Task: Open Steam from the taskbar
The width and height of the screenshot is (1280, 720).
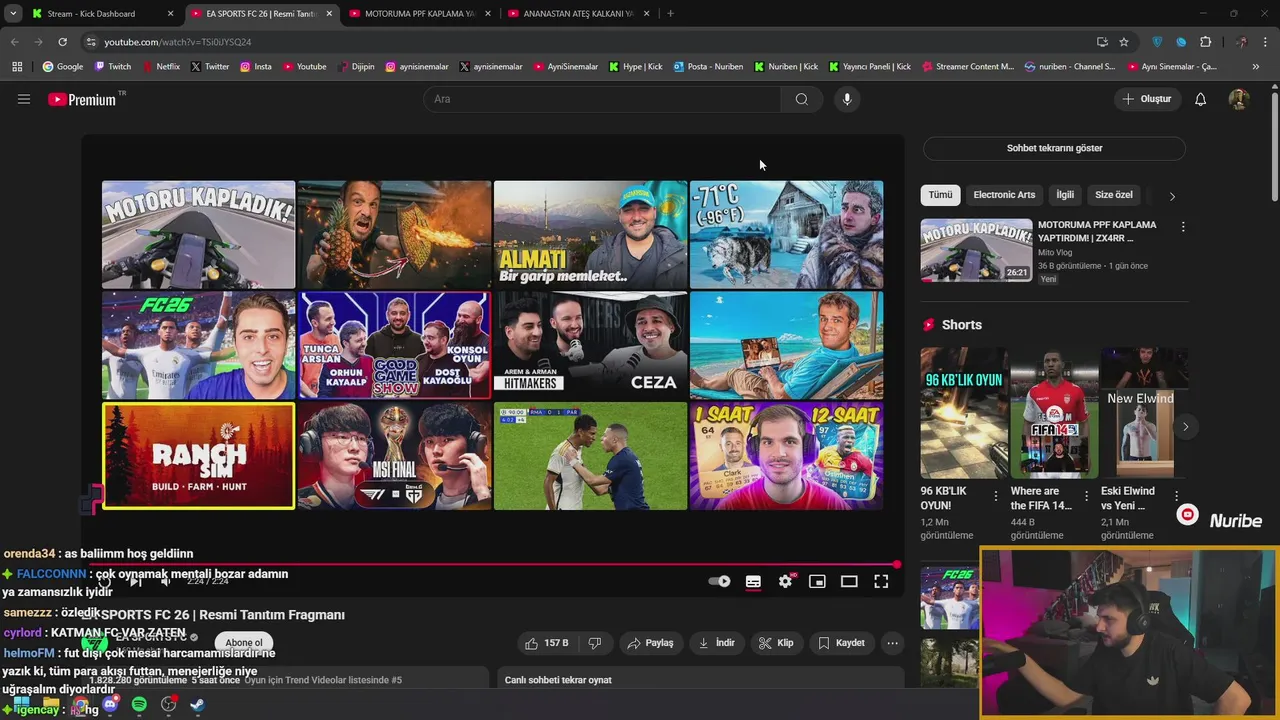Action: coord(197,705)
